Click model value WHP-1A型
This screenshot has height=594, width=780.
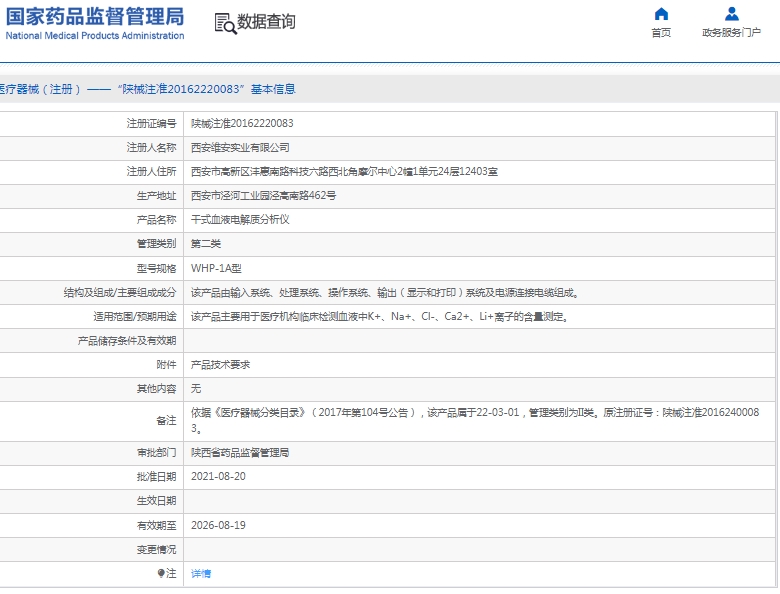coord(216,268)
